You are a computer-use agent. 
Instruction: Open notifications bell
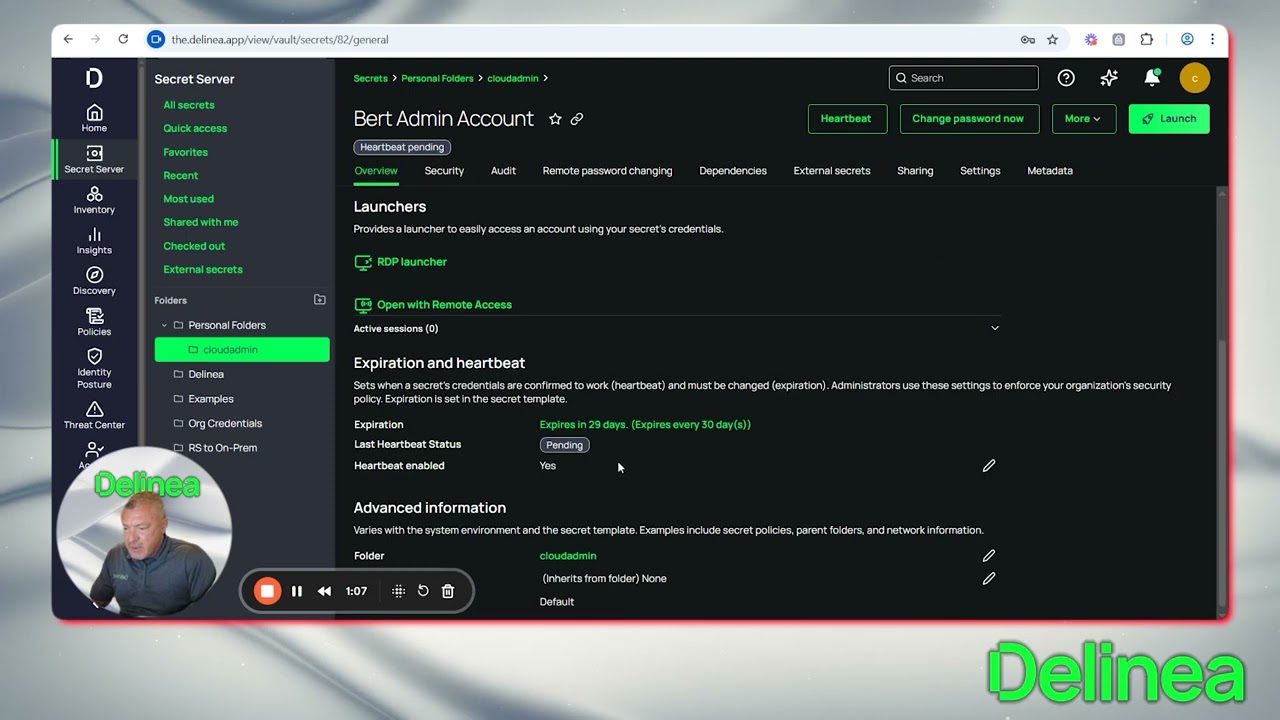(x=1152, y=78)
